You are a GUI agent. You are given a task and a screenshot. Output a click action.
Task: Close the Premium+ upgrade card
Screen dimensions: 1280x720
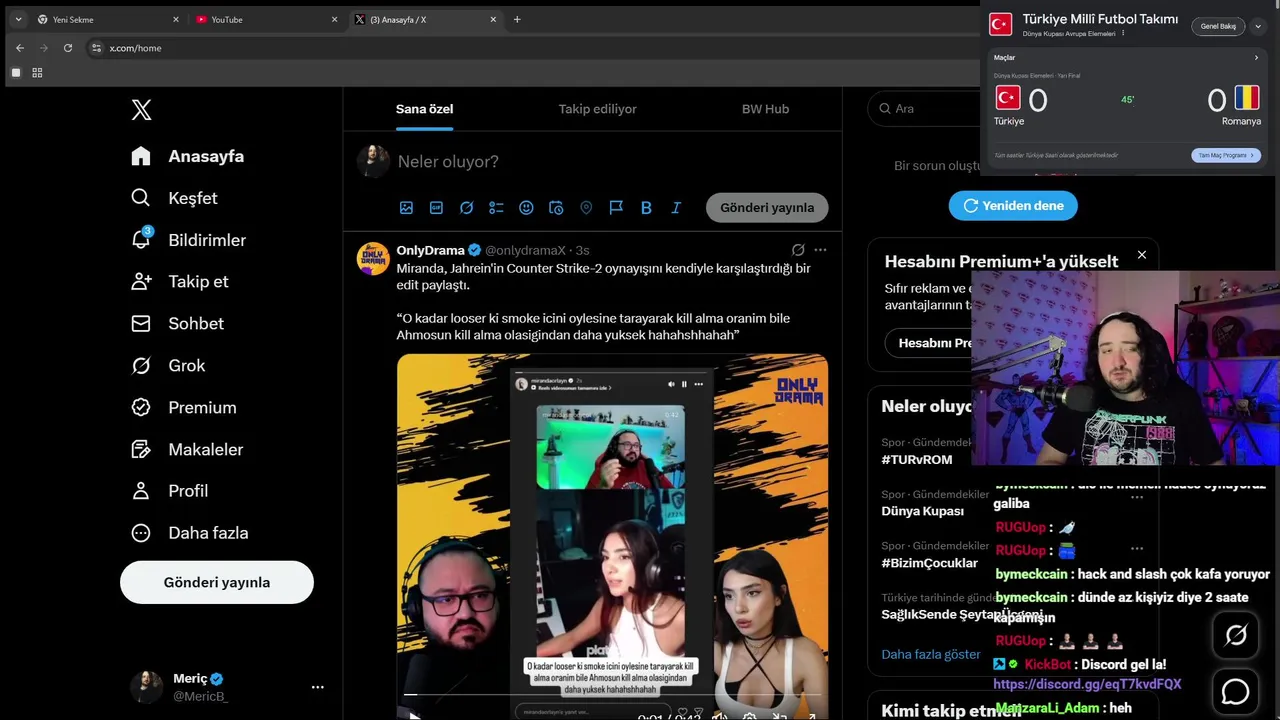[1142, 255]
